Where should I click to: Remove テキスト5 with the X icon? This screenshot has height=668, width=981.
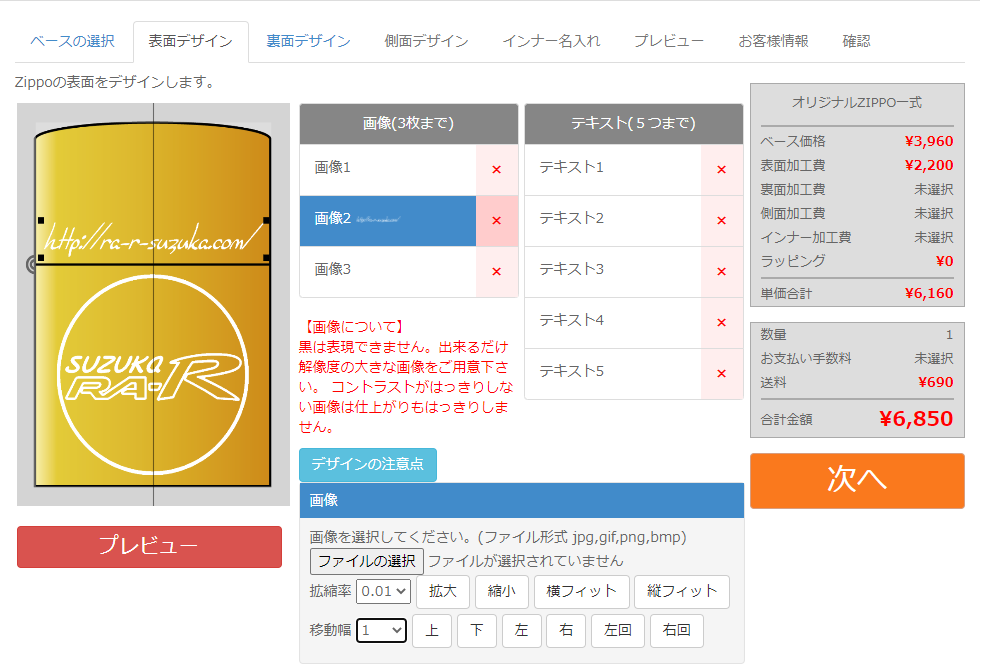[x=721, y=374]
